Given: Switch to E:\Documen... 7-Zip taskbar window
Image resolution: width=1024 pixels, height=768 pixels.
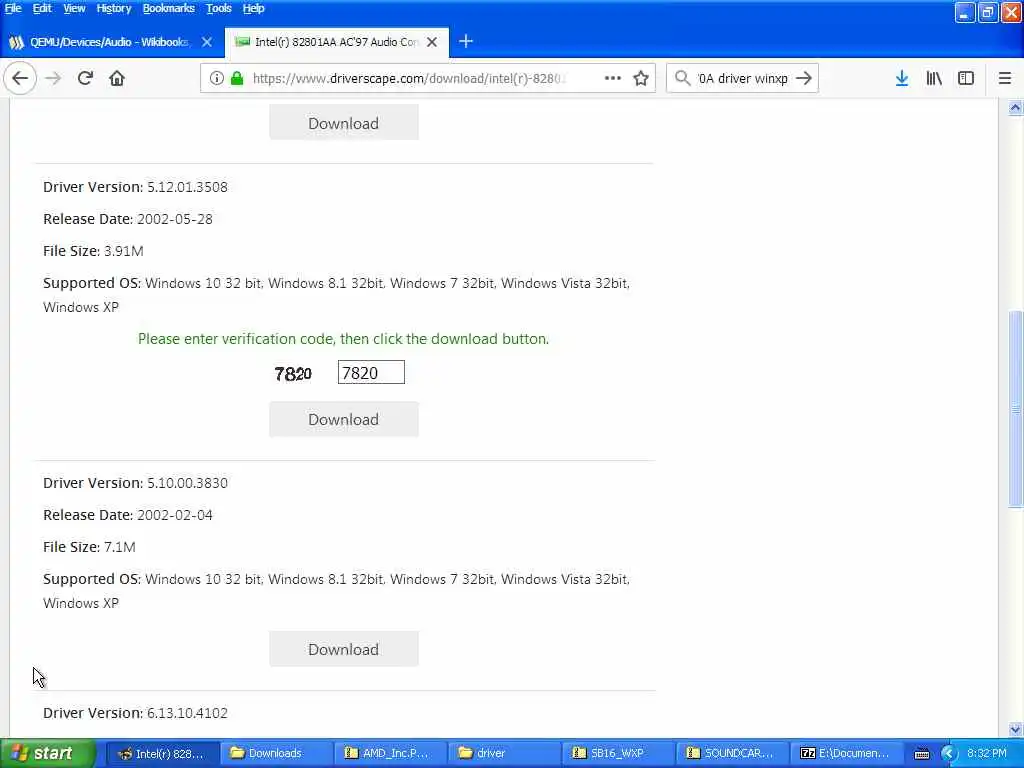Looking at the screenshot, I should point(846,754).
